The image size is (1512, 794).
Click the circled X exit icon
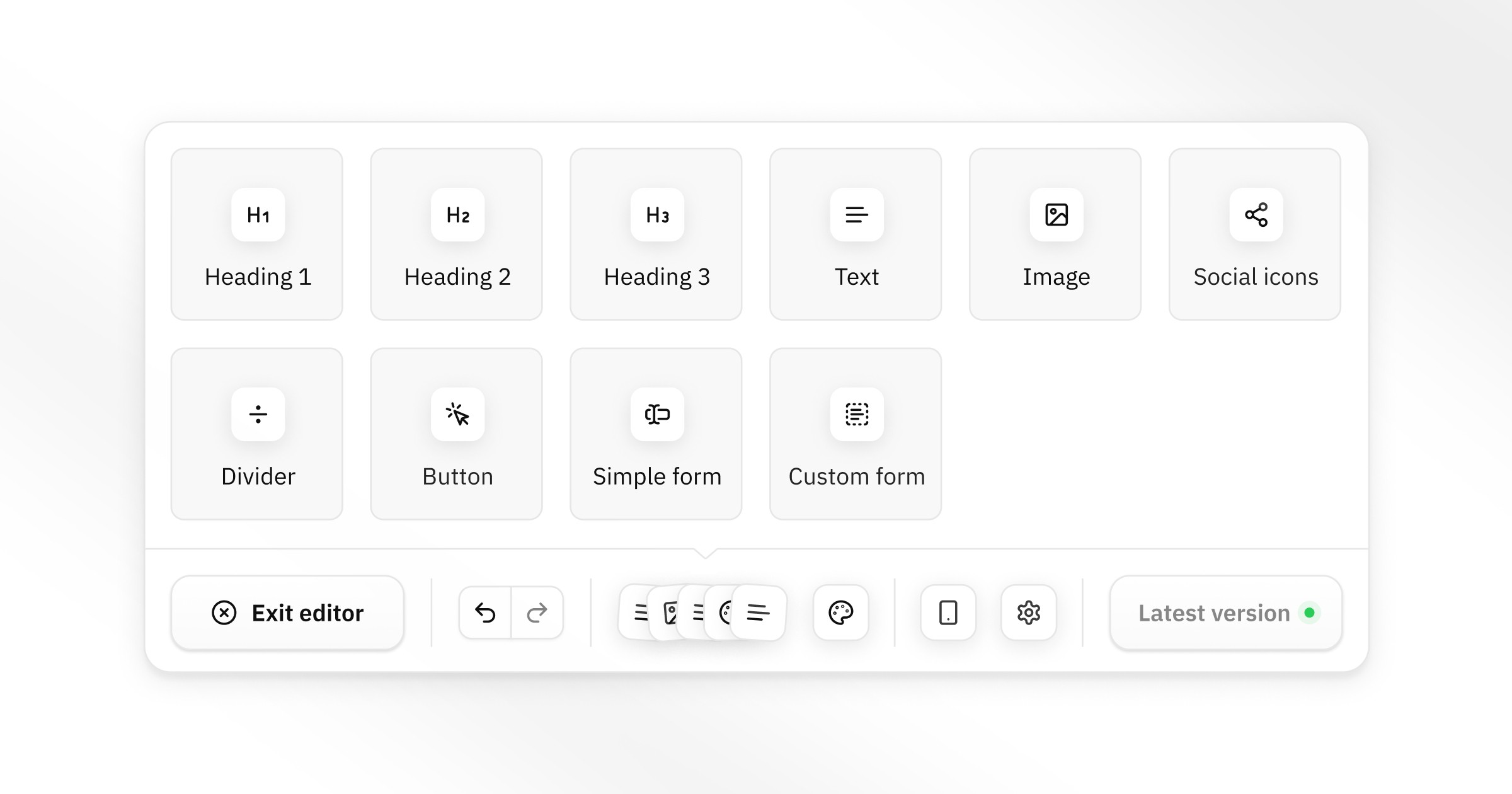[224, 613]
